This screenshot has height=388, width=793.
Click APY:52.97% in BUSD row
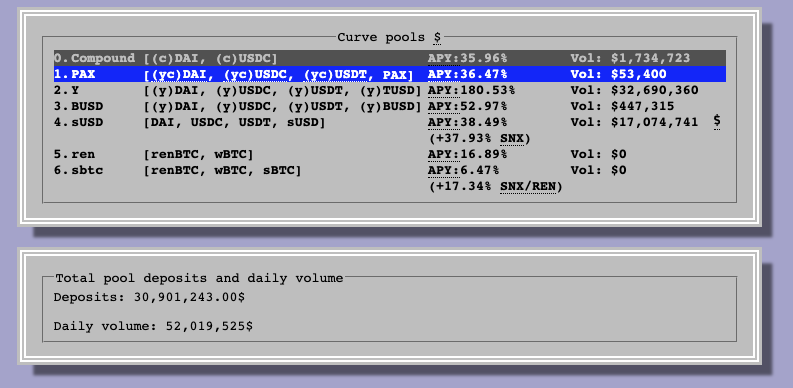click(x=467, y=107)
